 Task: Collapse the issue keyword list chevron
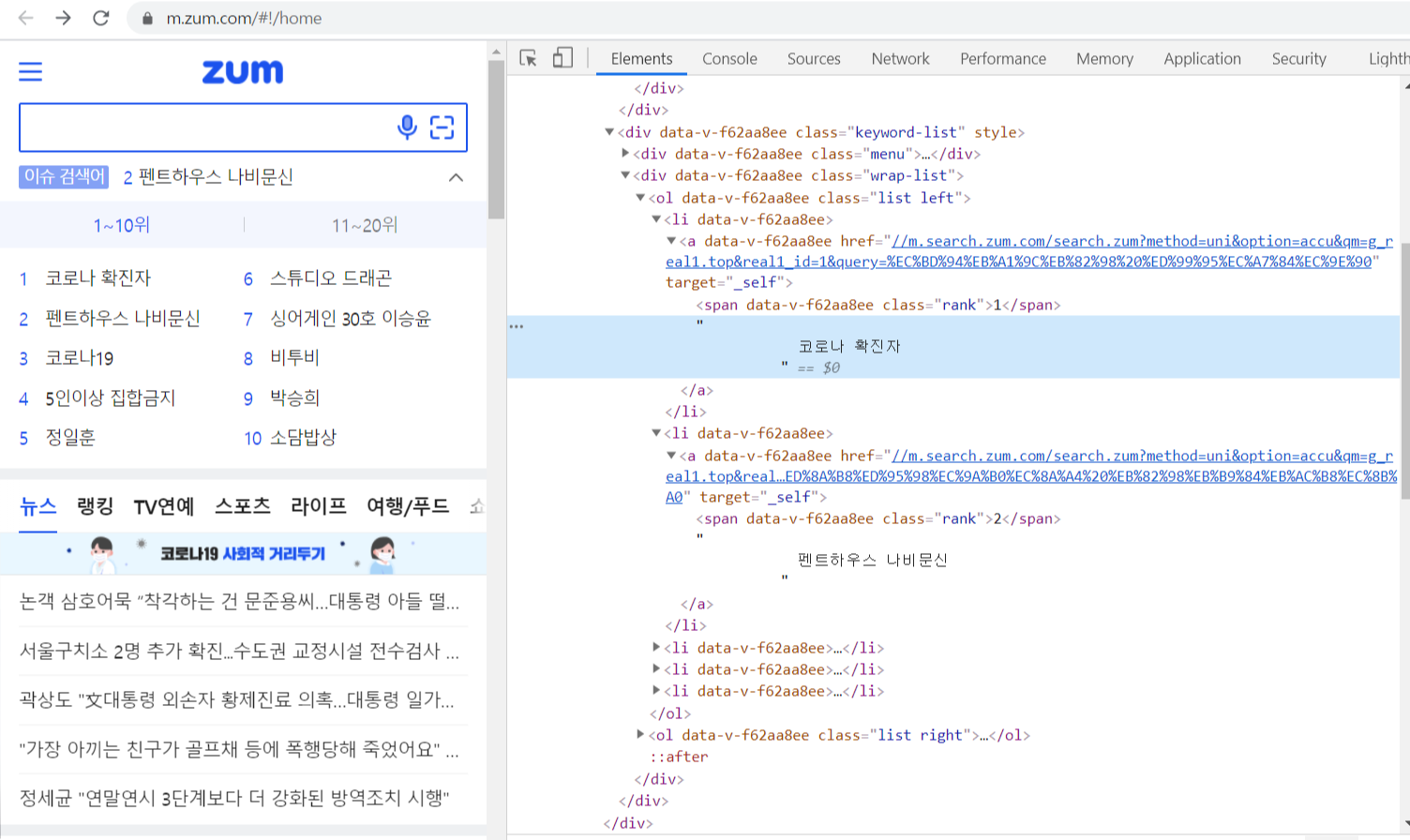point(456,177)
